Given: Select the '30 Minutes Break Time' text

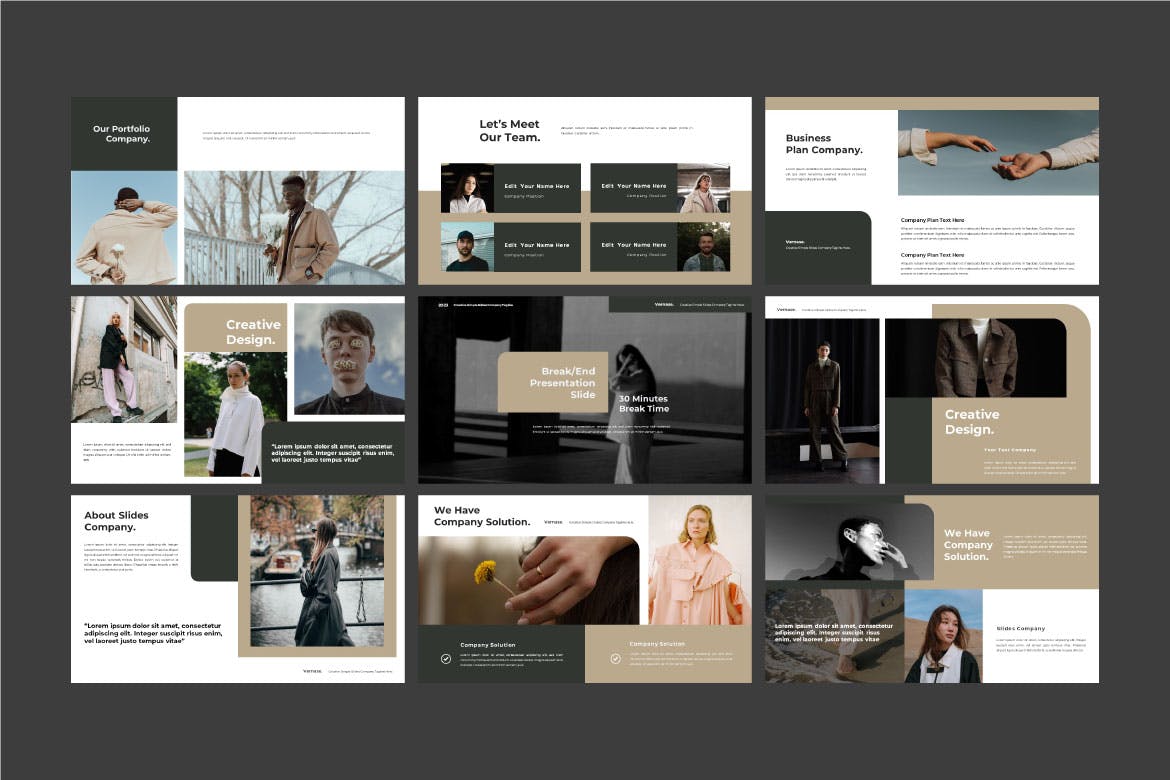Looking at the screenshot, I should click(x=643, y=404).
